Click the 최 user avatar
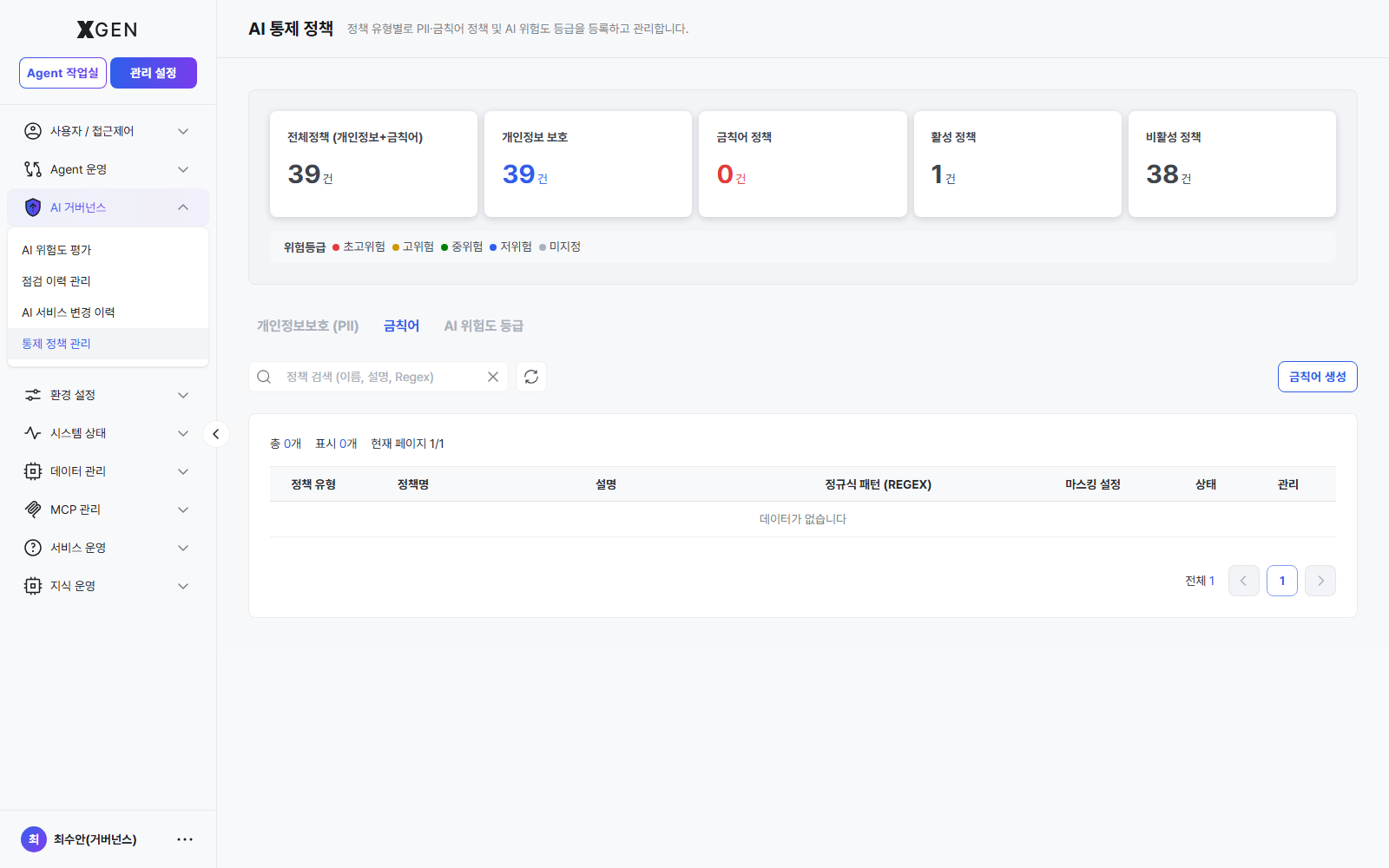The width and height of the screenshot is (1389, 868). (34, 839)
